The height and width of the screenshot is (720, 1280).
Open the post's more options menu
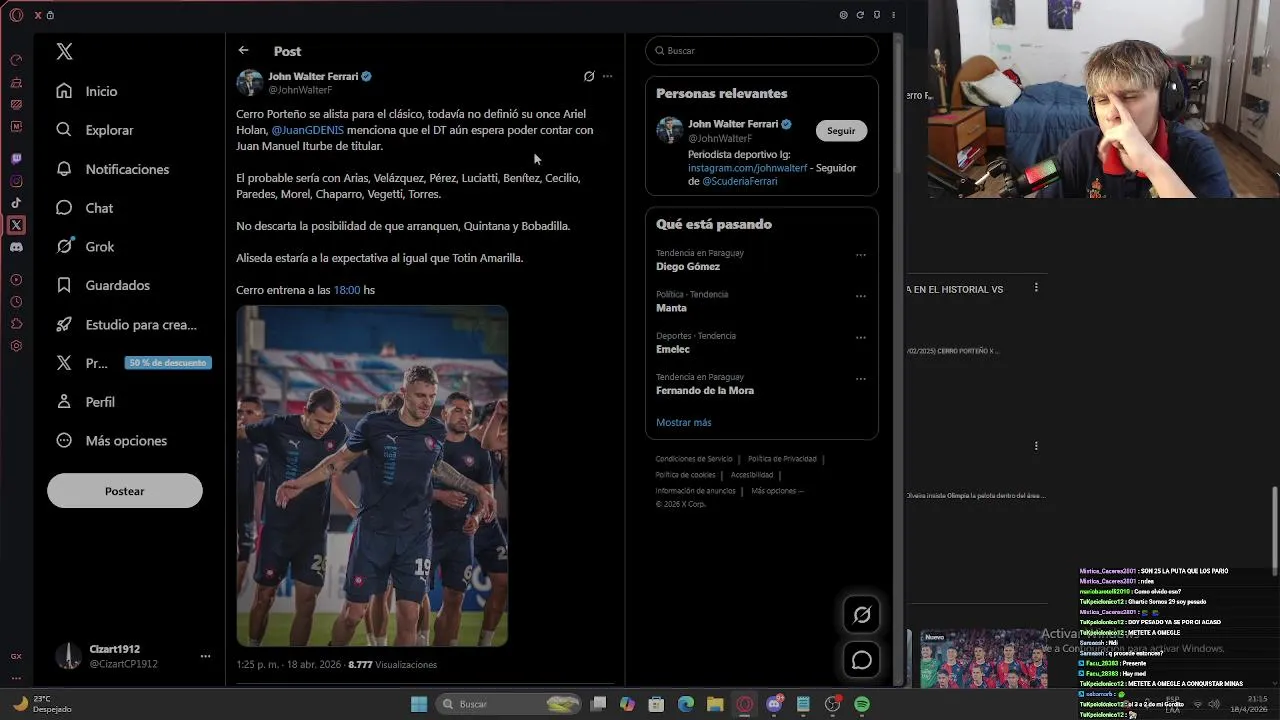point(607,76)
